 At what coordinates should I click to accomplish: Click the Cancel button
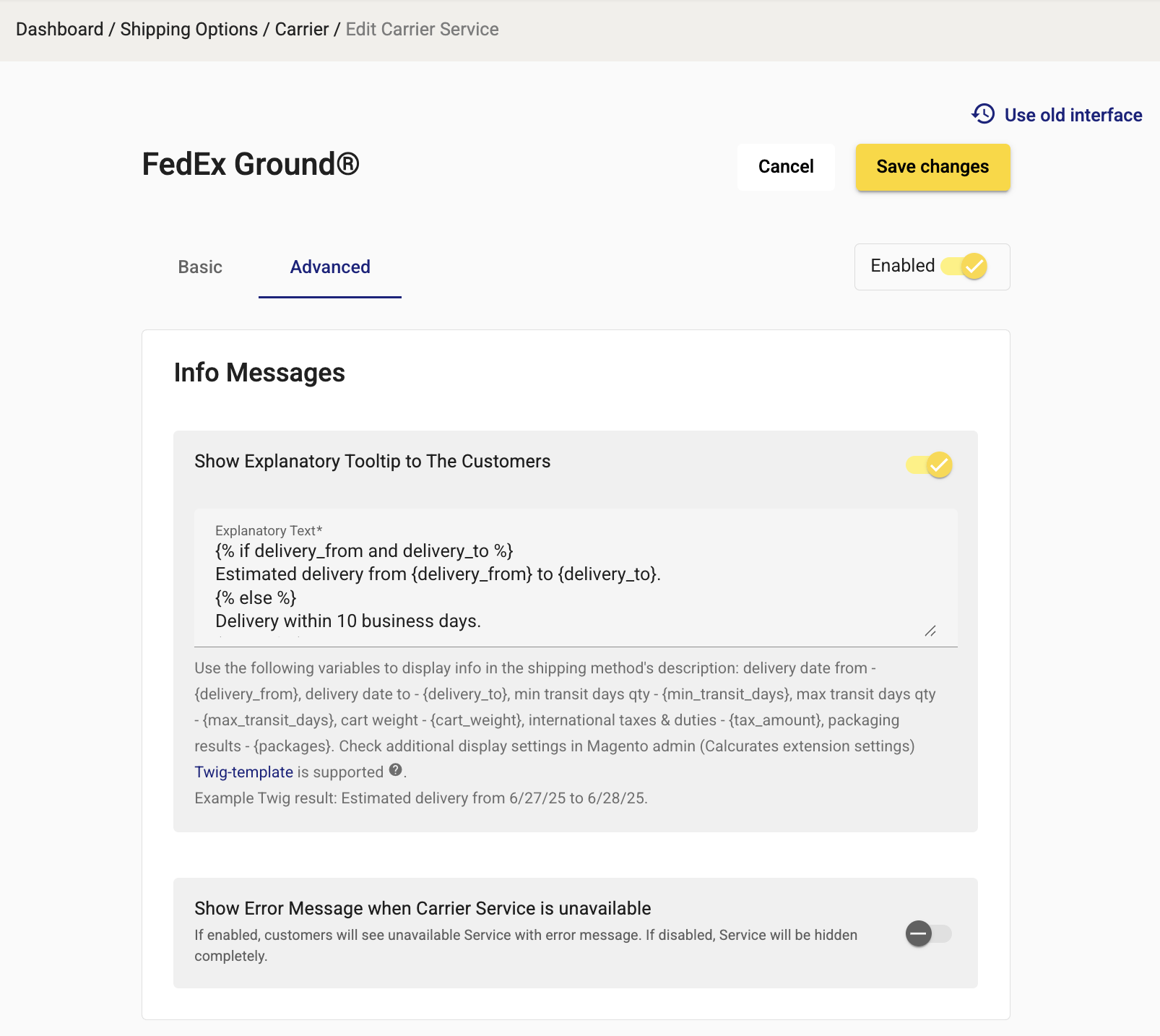[x=786, y=167]
